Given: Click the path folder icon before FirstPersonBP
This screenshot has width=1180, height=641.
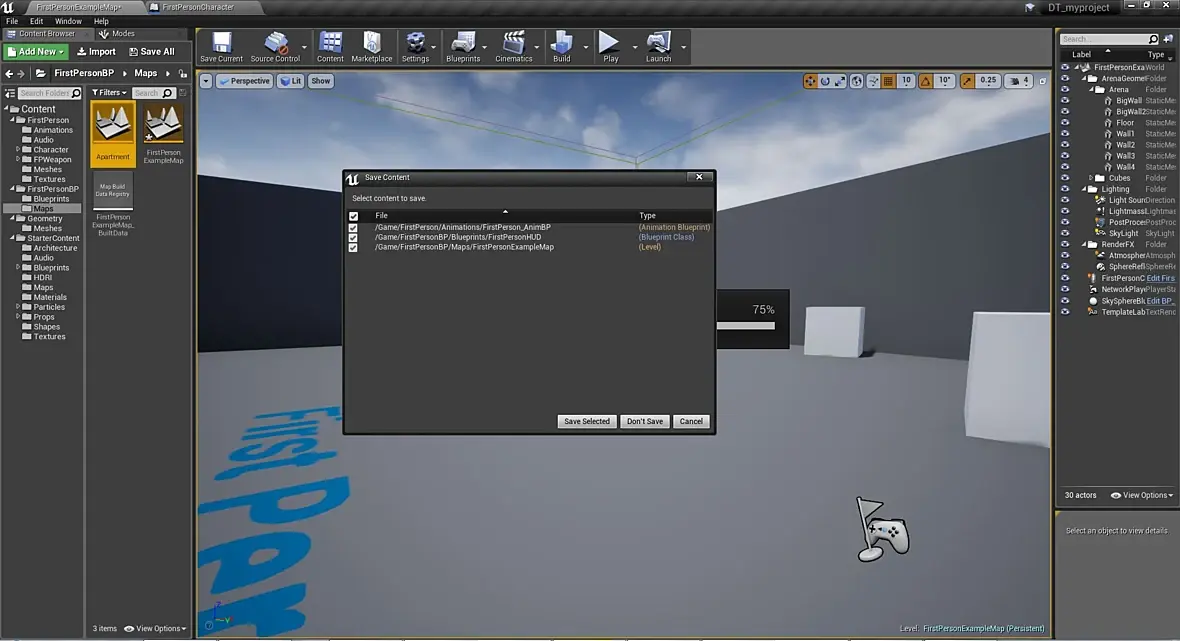Looking at the screenshot, I should pos(40,74).
